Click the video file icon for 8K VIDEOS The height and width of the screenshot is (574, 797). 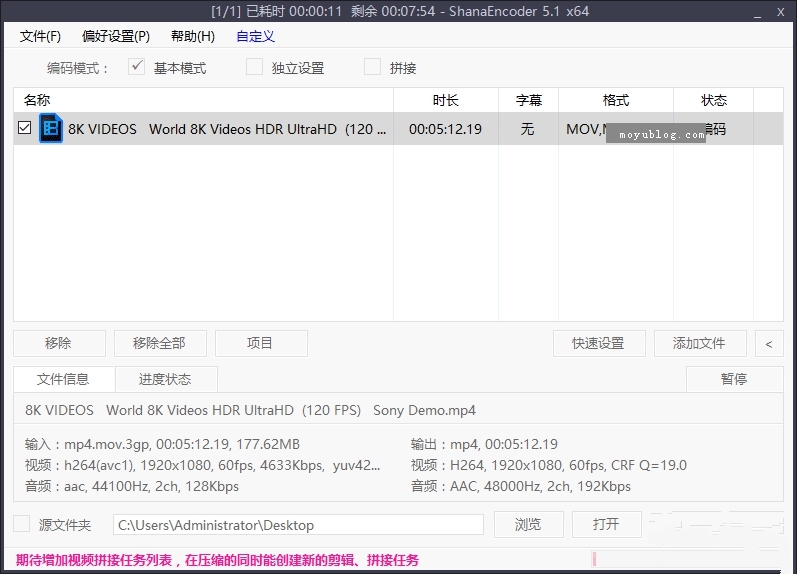(51, 129)
